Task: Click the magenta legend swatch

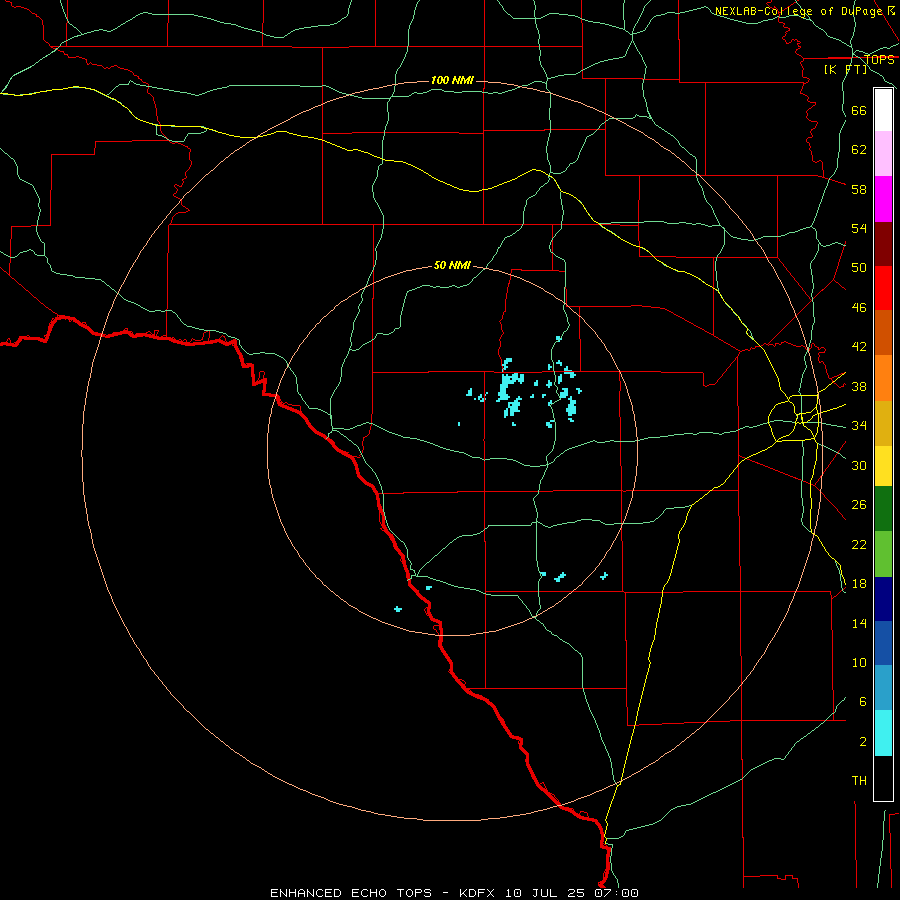Action: pos(883,199)
